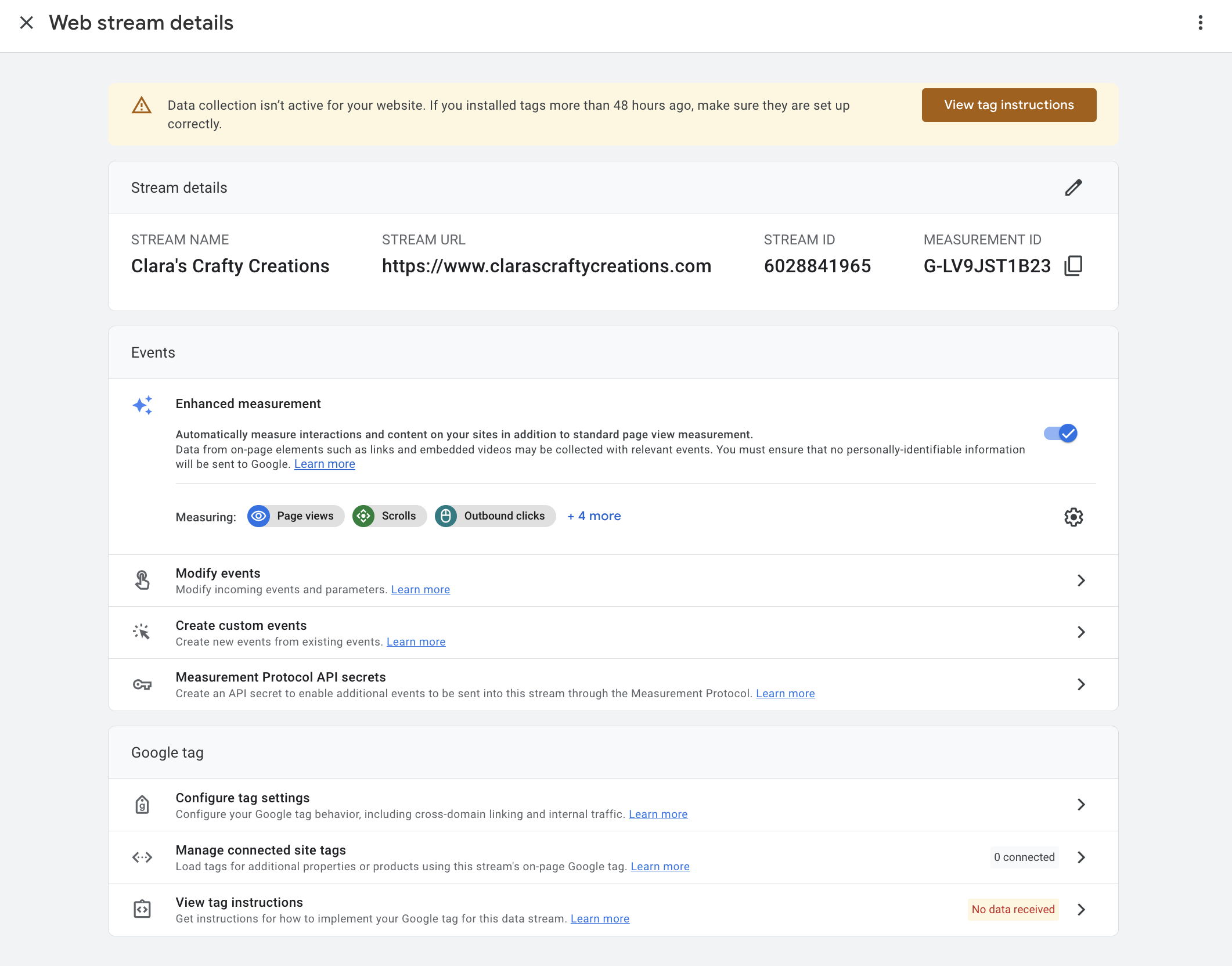Expand the Measurement Protocol API secrets chevron

(x=1081, y=684)
